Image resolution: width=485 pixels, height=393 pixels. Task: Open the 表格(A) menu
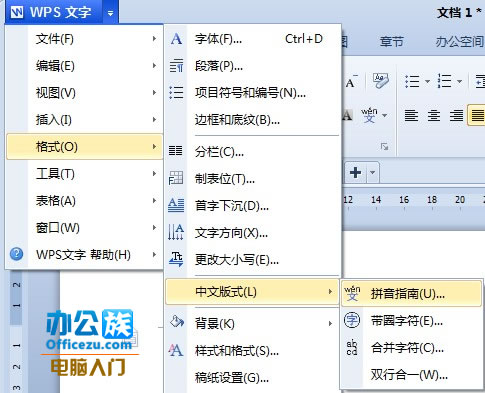(84, 201)
